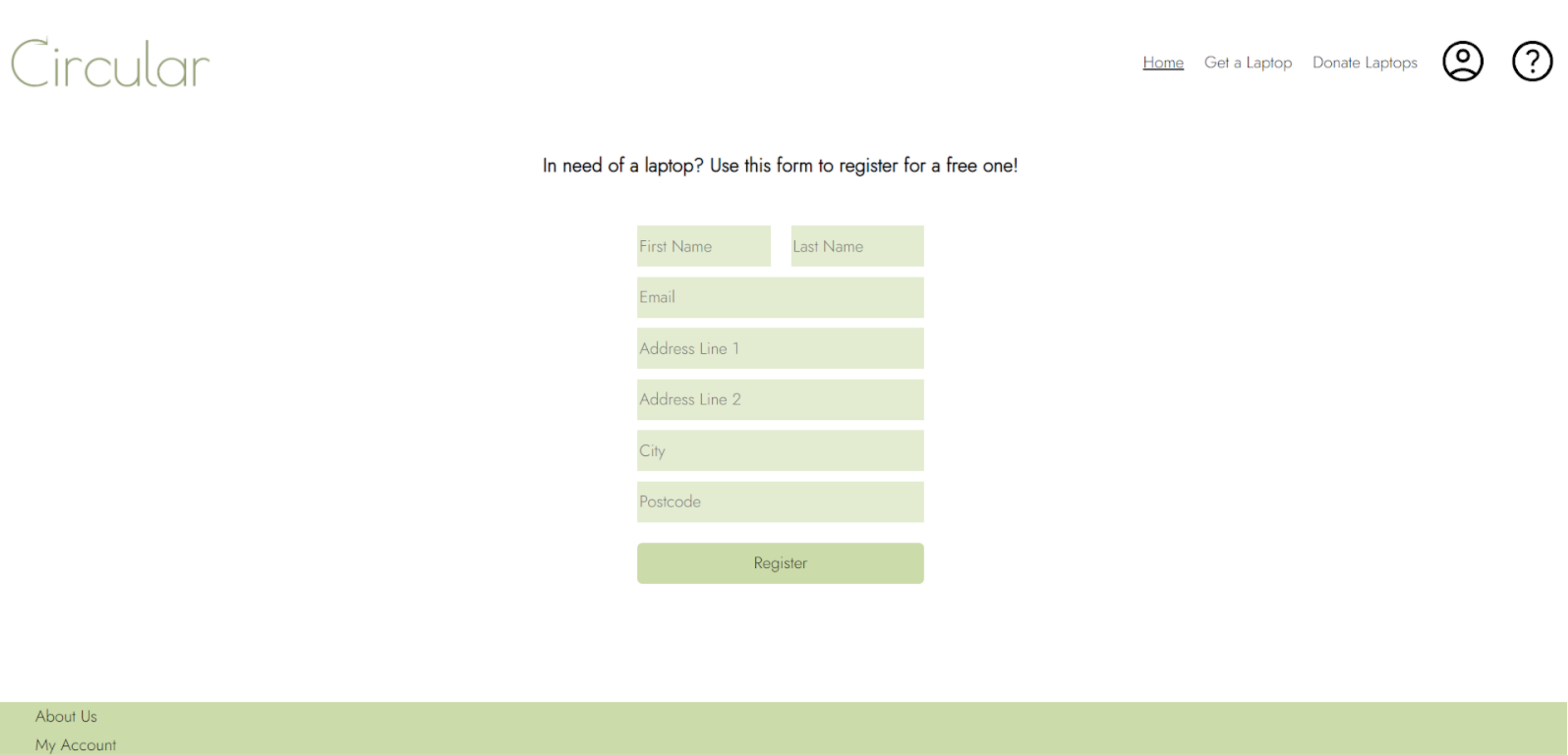Select the First Name input field

coord(703,245)
